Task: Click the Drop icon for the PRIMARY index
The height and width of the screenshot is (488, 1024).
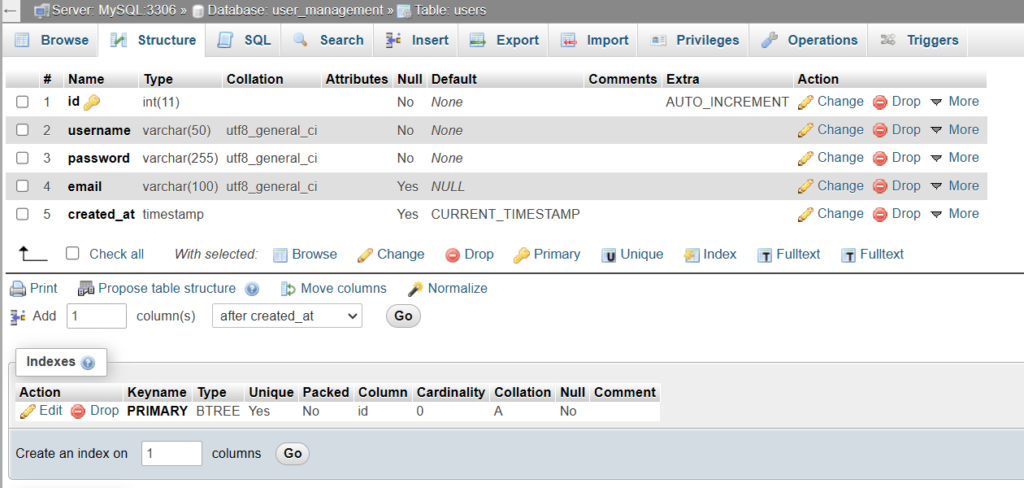Action: (78, 412)
